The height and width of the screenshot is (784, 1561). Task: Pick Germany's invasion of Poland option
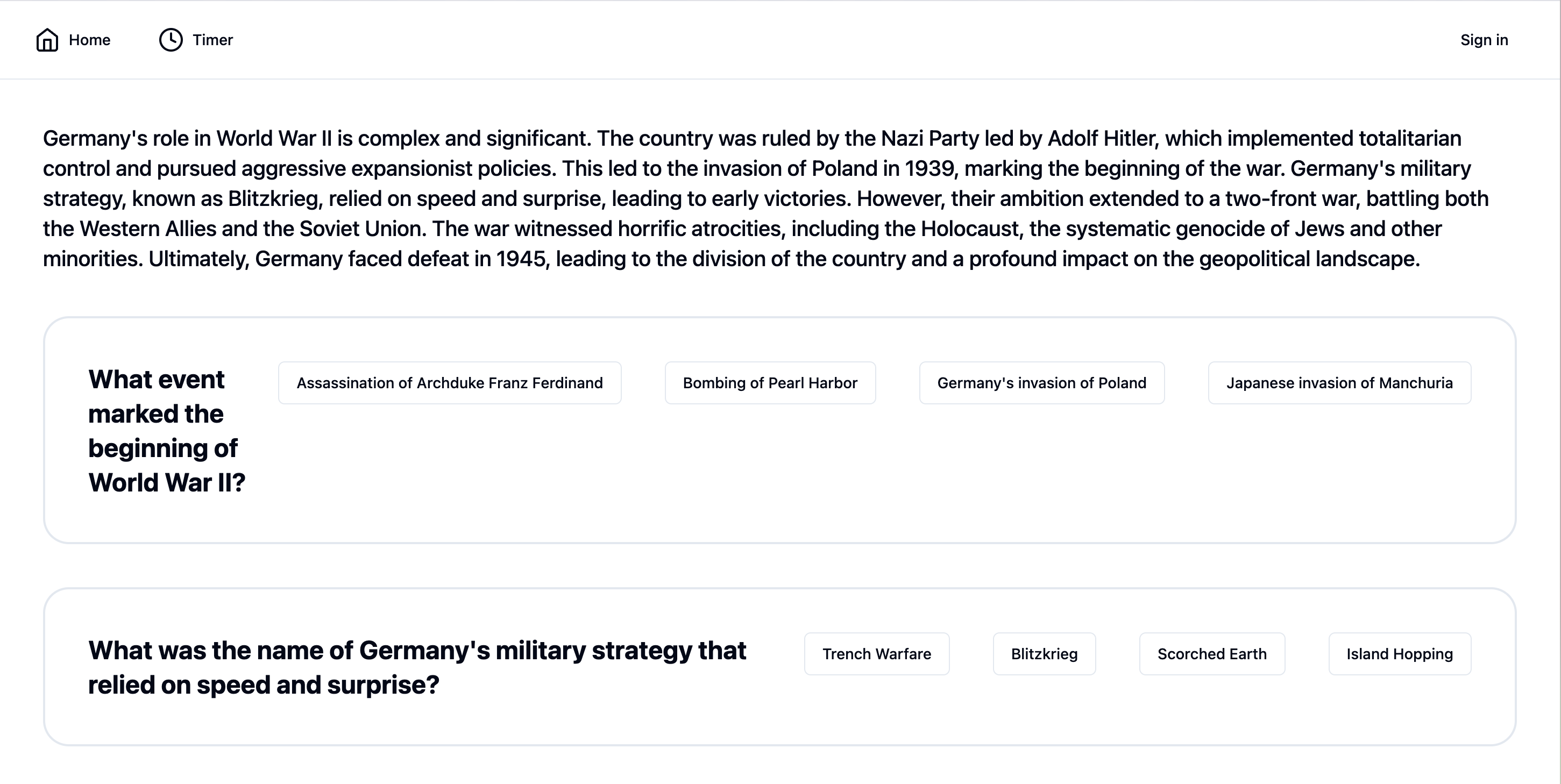(x=1041, y=383)
